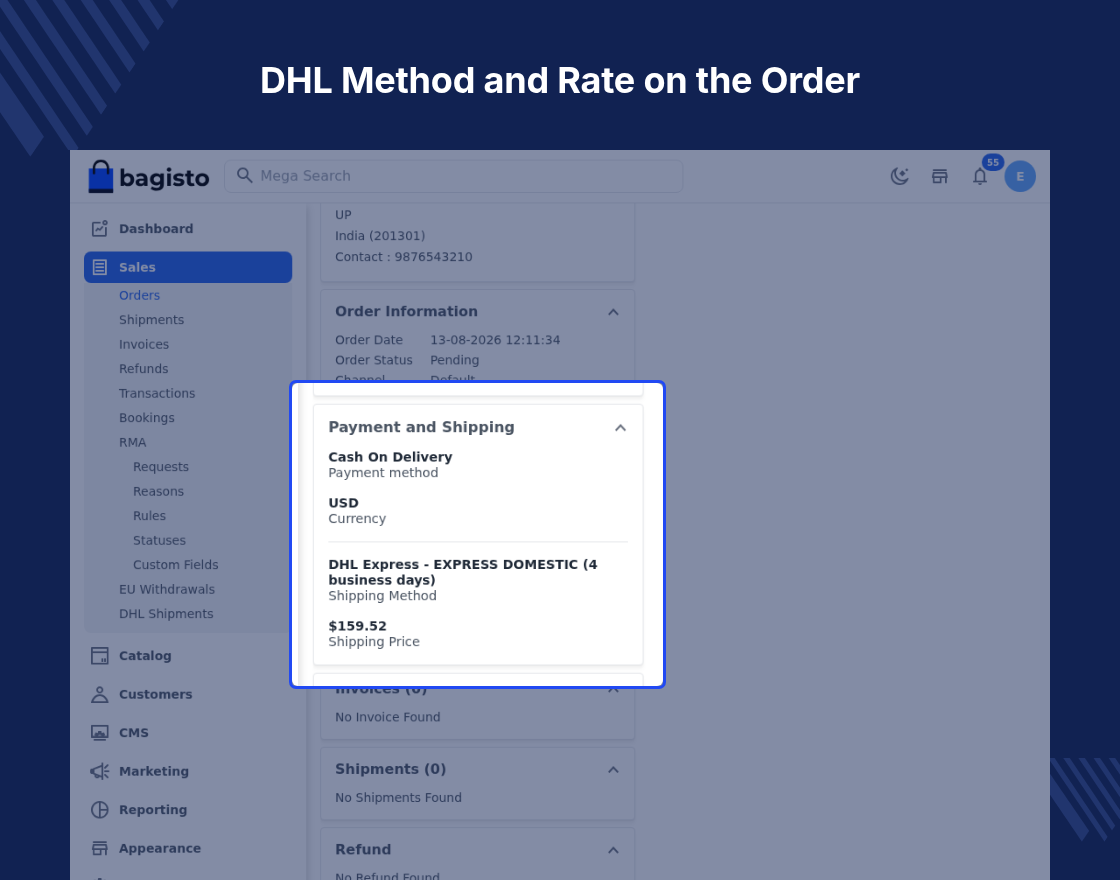This screenshot has height=880, width=1120.
Task: Open Refunds page
Action: [144, 369]
